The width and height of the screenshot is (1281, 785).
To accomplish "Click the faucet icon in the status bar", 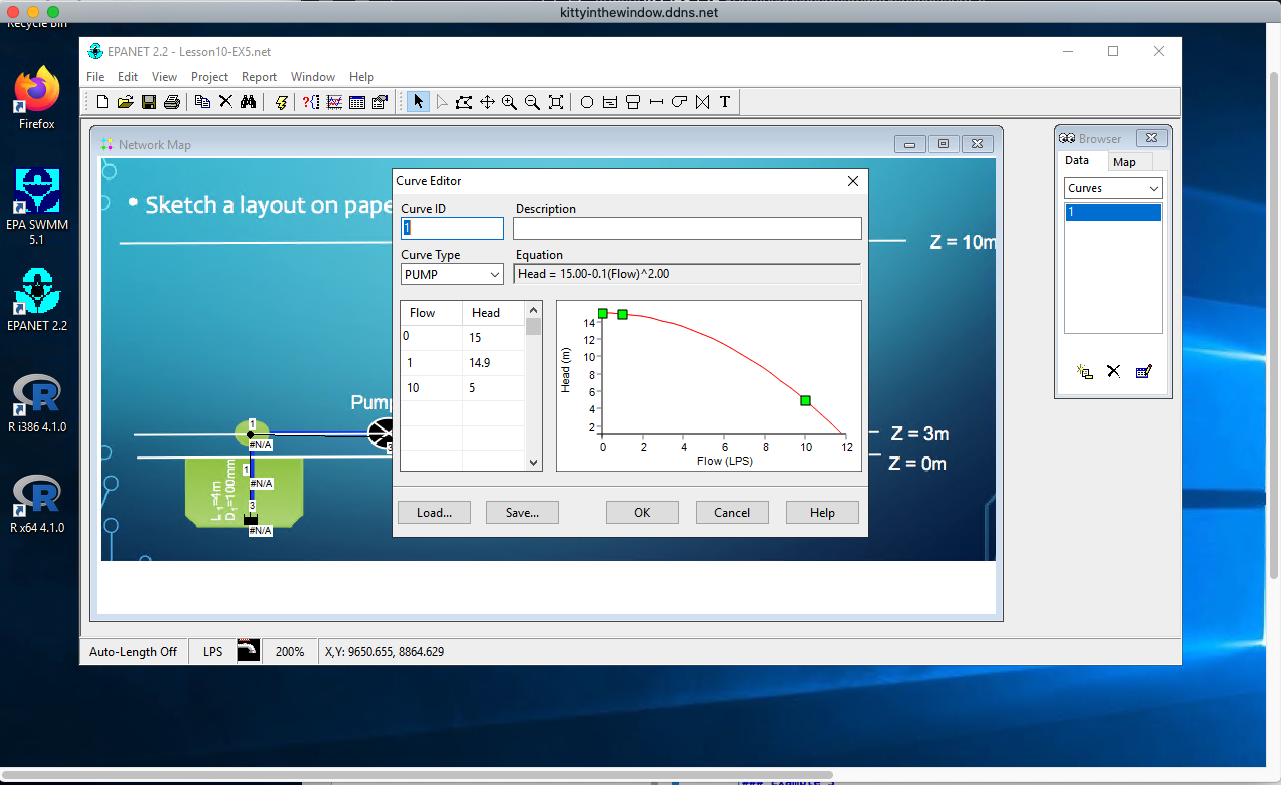I will click(249, 651).
